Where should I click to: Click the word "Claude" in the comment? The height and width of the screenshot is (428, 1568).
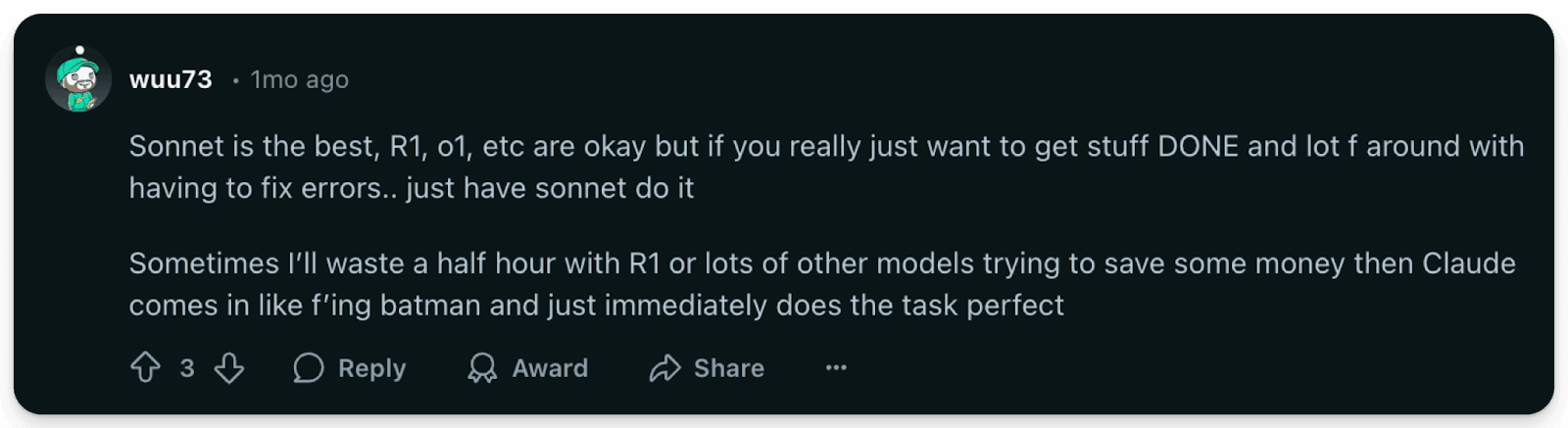(1468, 263)
